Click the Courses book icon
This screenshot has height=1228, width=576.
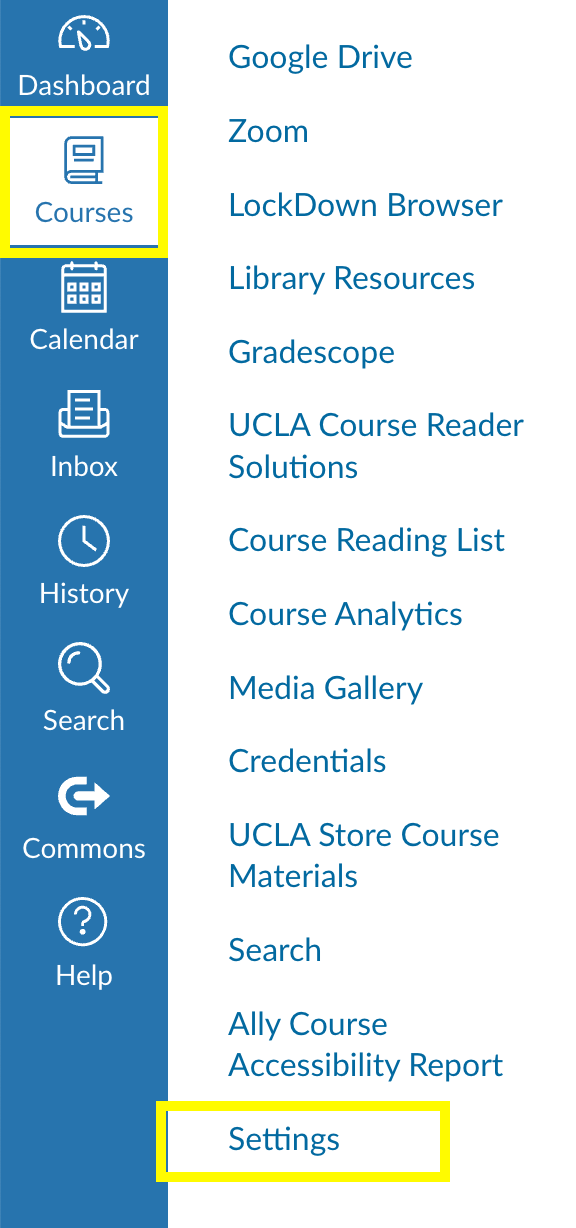[x=84, y=162]
